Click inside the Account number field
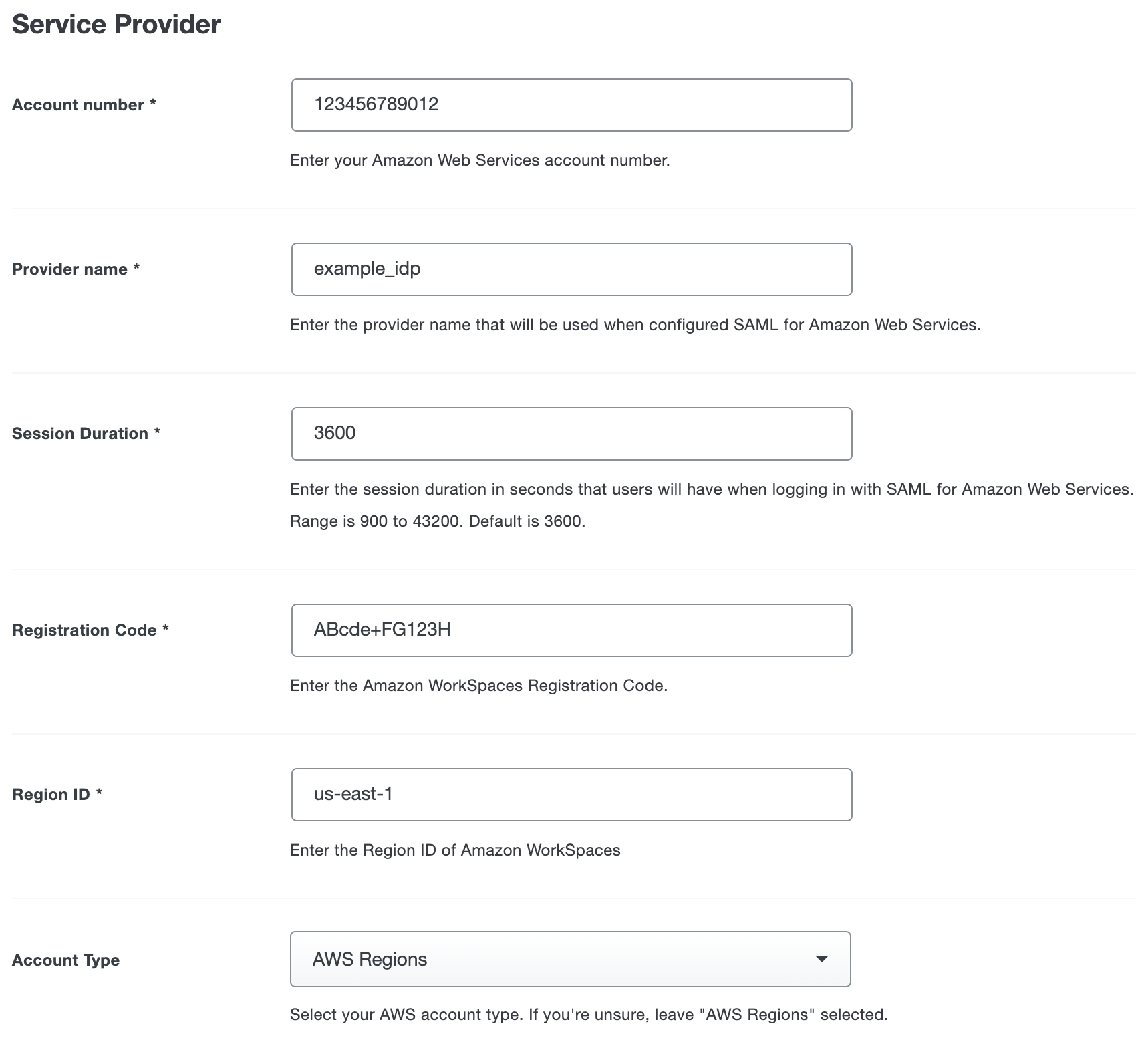 point(571,104)
